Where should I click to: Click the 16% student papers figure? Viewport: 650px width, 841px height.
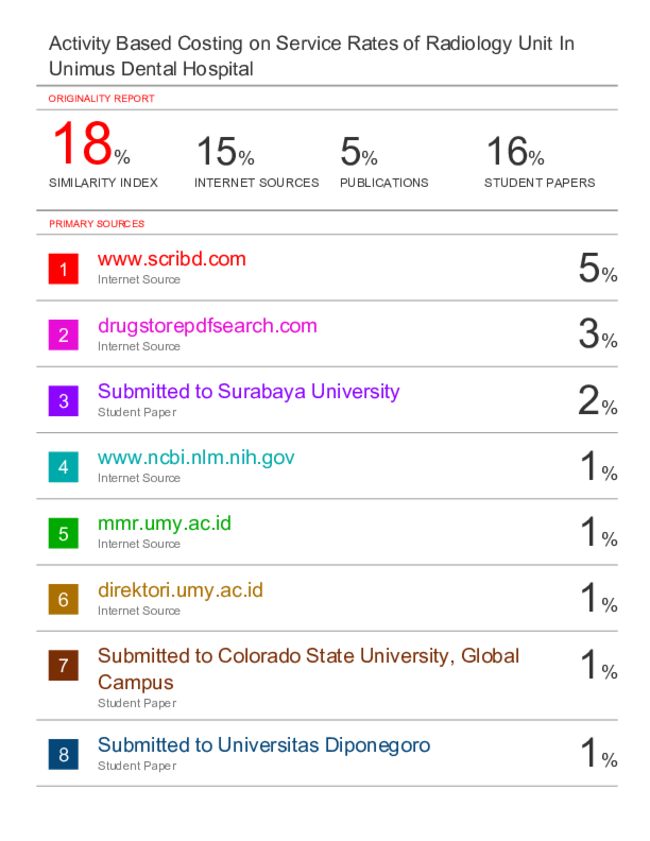(x=515, y=151)
